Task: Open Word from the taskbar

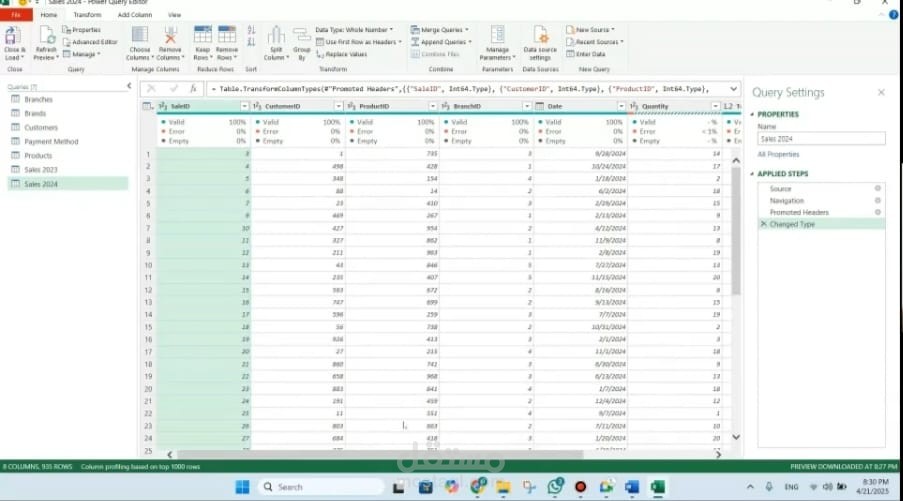Action: pyautogui.click(x=632, y=487)
